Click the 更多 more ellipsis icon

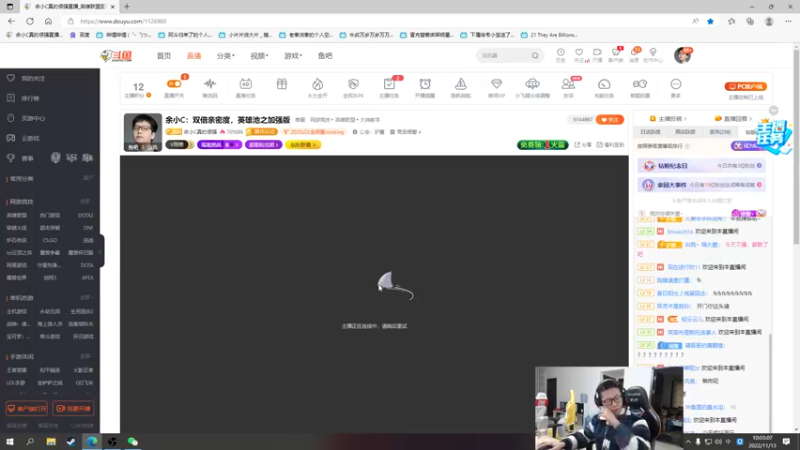tap(676, 84)
